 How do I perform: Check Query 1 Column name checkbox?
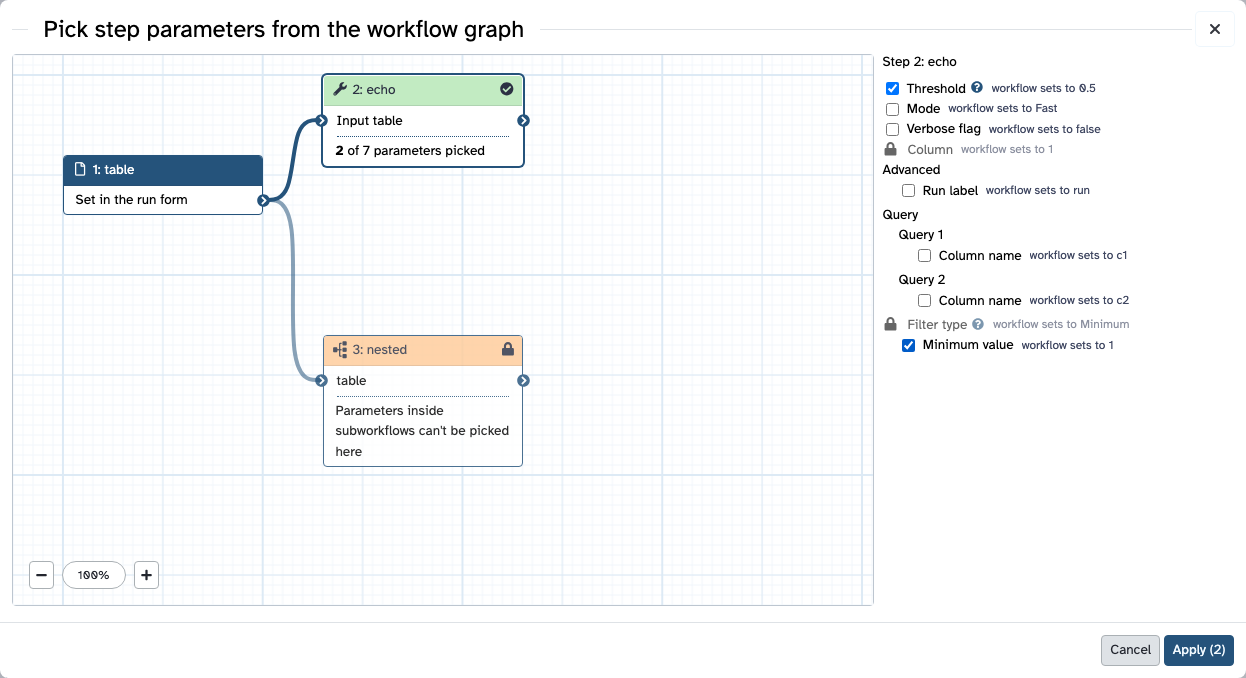click(x=925, y=255)
